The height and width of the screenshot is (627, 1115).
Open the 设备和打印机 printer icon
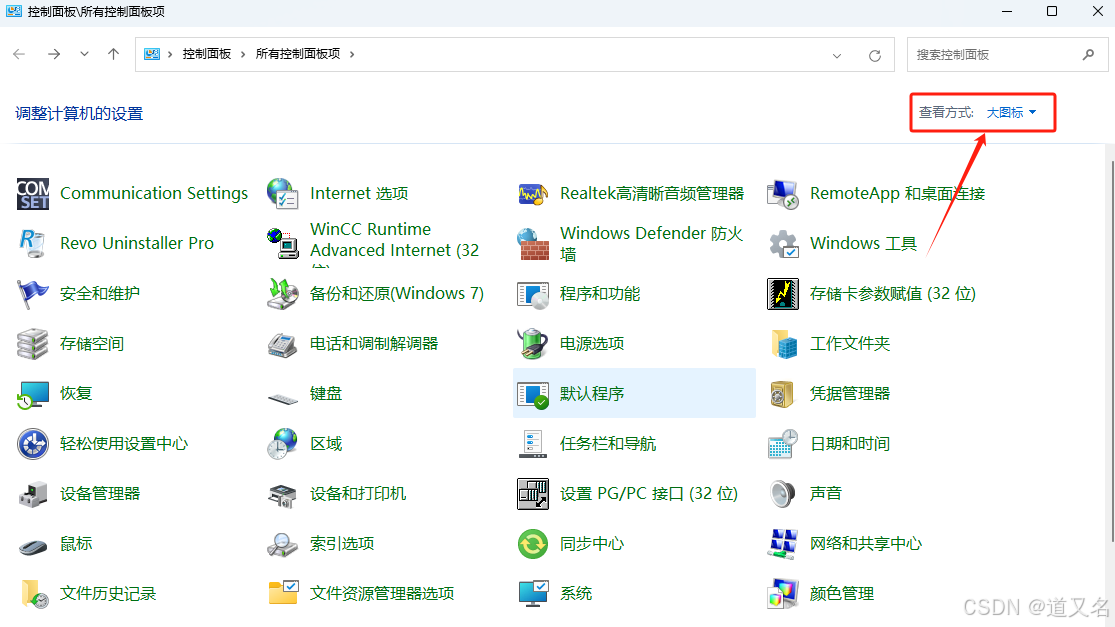coord(283,494)
